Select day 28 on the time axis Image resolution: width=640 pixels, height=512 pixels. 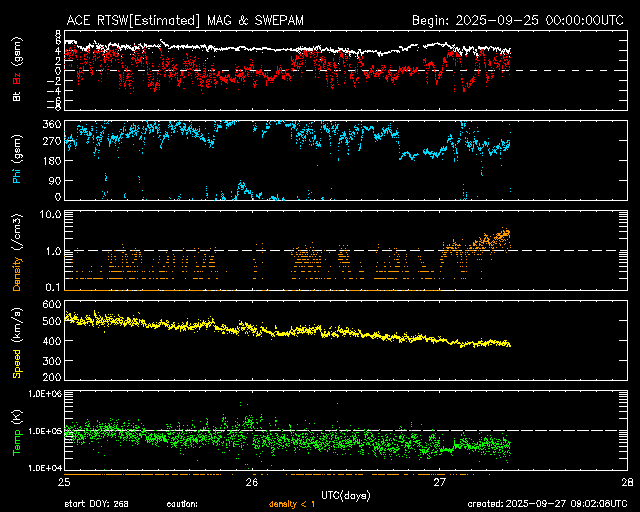[627, 481]
